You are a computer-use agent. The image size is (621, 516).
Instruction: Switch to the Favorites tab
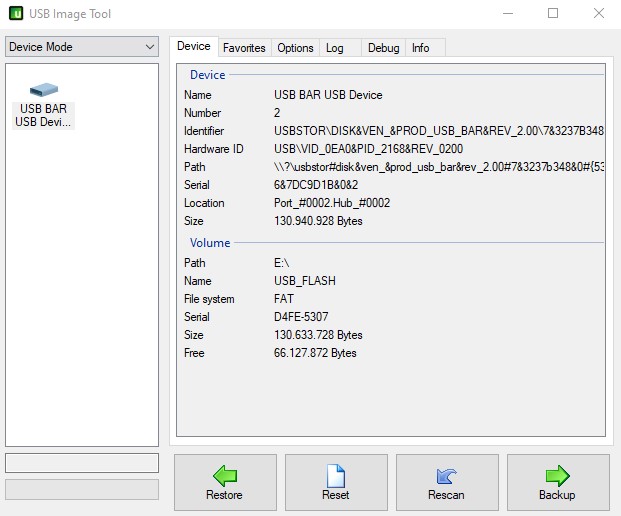coord(244,48)
